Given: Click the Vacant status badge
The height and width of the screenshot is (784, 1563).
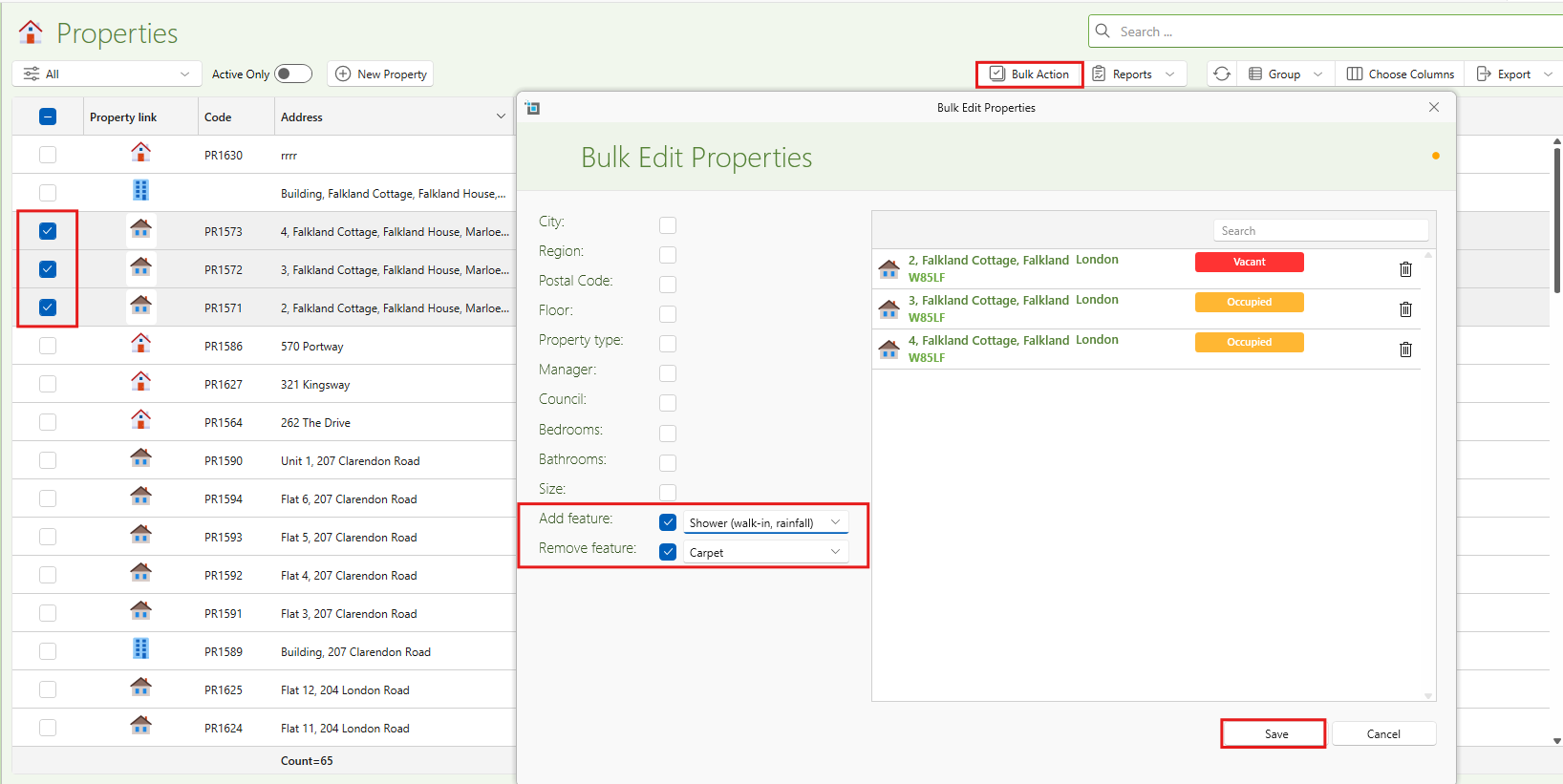Looking at the screenshot, I should [1250, 262].
